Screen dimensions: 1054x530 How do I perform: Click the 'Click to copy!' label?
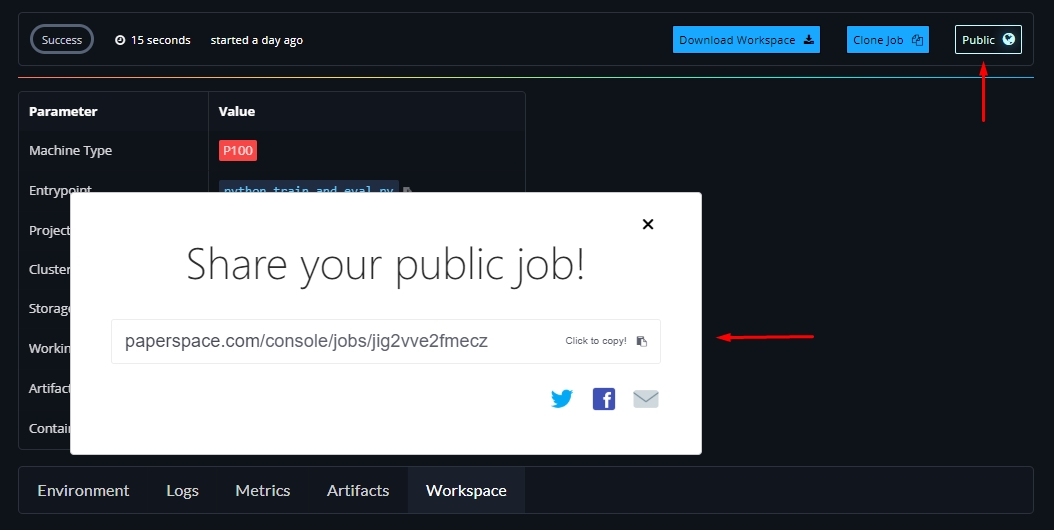[596, 341]
